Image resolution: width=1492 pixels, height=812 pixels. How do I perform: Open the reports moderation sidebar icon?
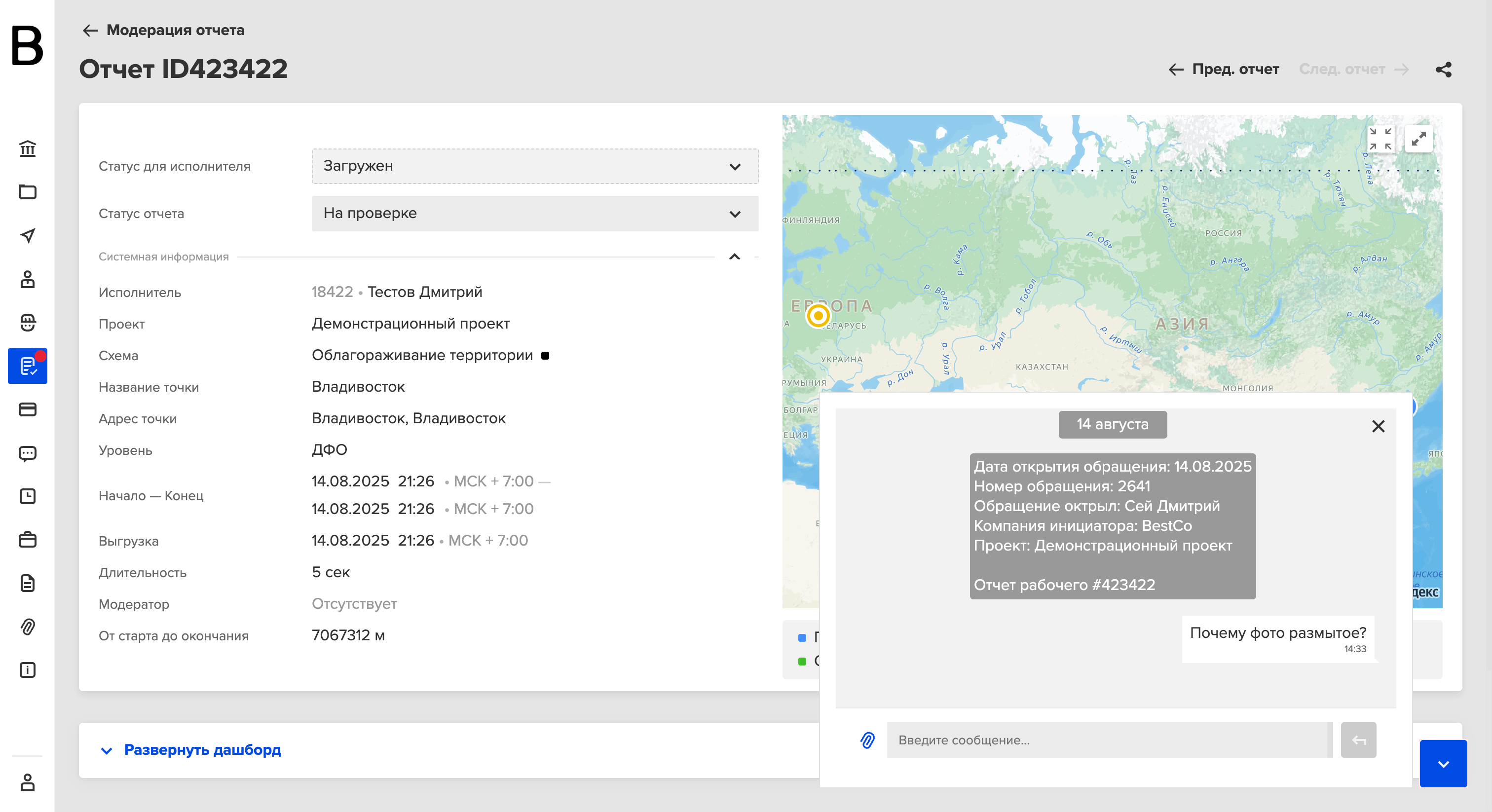27,366
